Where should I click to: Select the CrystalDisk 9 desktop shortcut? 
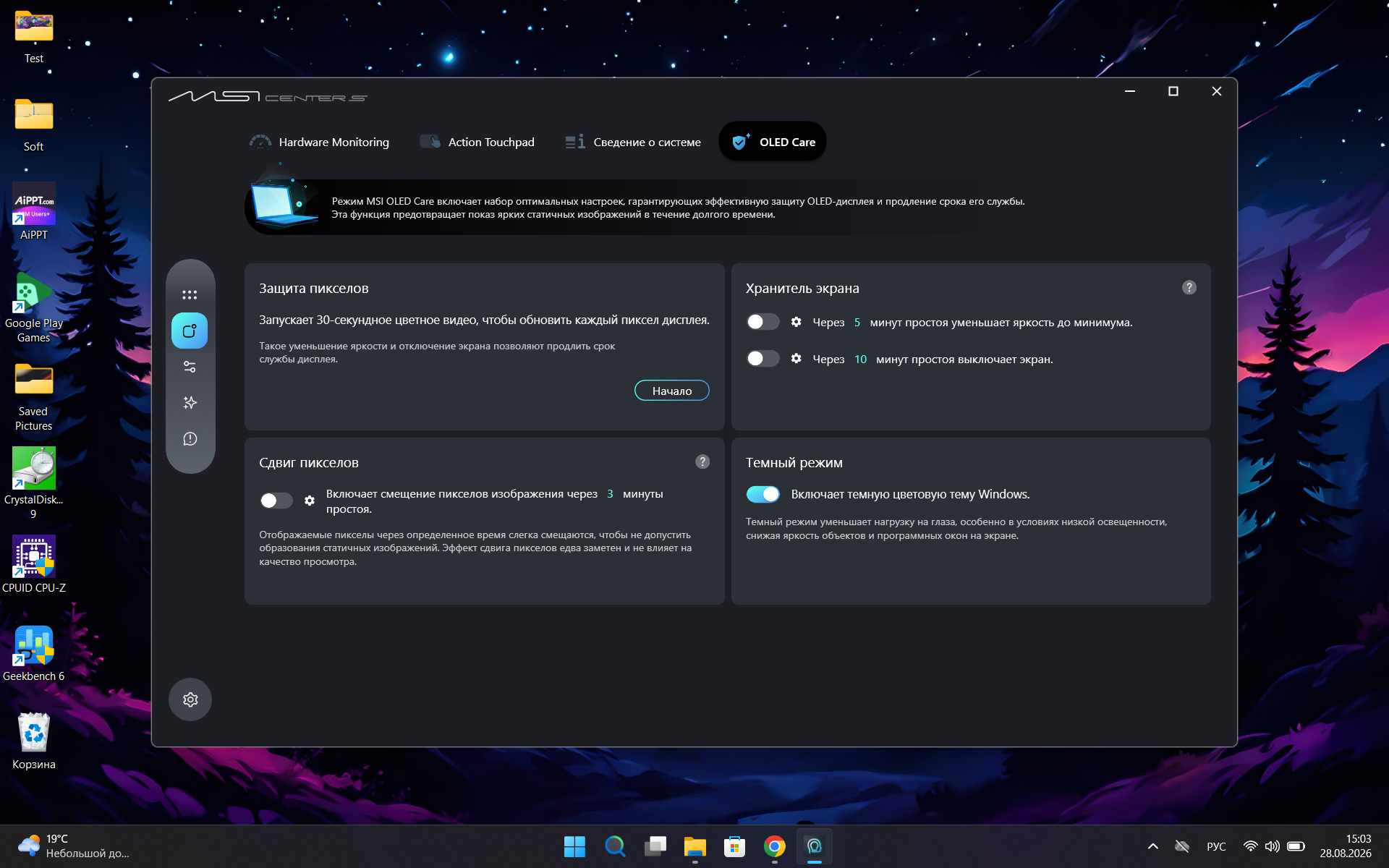(34, 483)
